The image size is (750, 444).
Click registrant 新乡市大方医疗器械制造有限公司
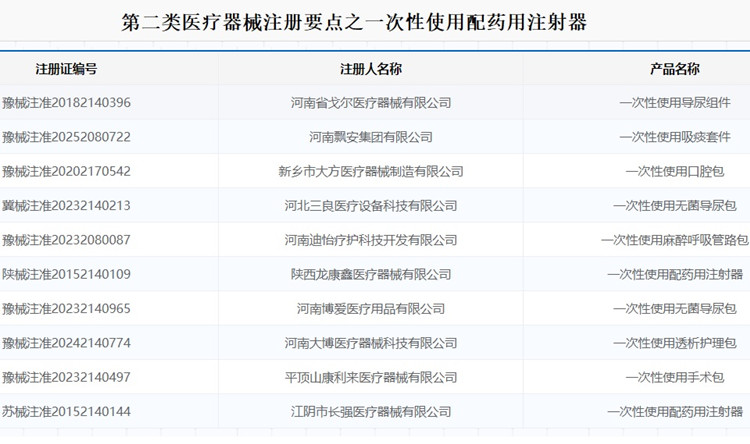pos(371,171)
